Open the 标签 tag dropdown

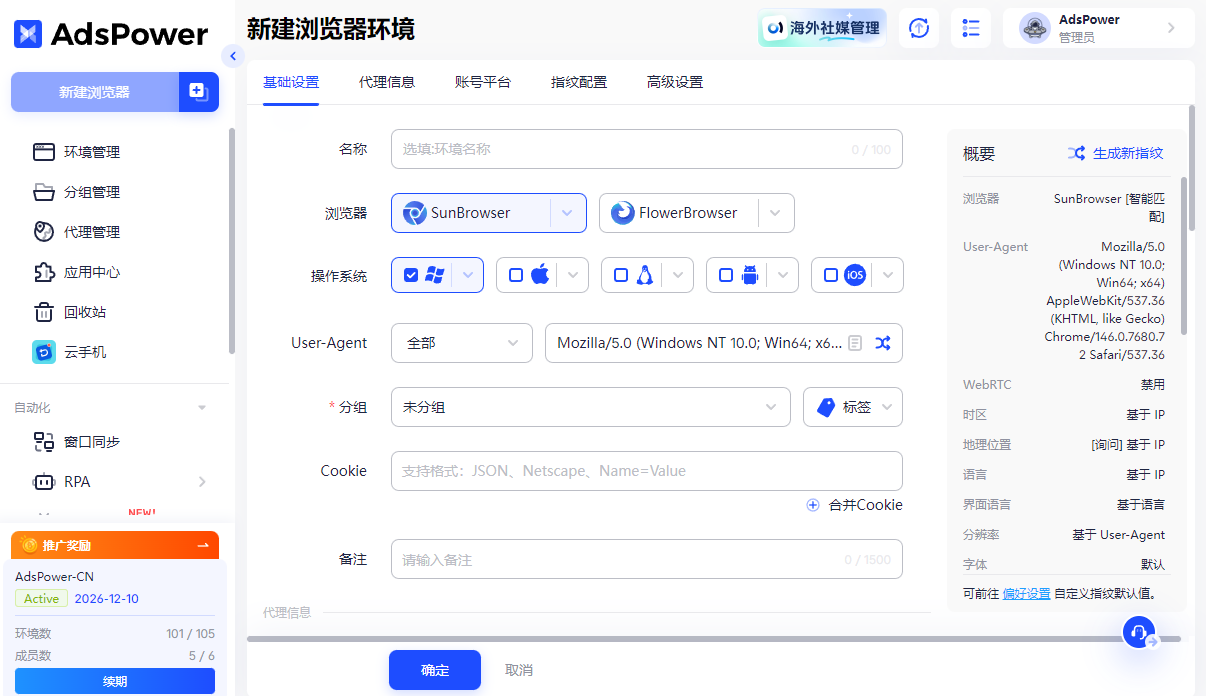[x=853, y=407]
